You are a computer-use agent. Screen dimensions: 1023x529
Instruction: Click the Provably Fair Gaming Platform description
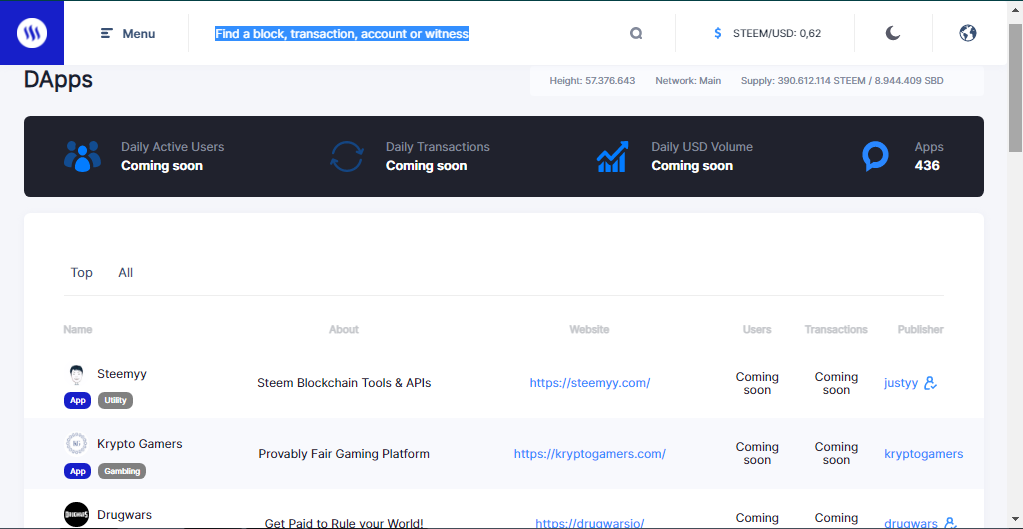(x=344, y=454)
